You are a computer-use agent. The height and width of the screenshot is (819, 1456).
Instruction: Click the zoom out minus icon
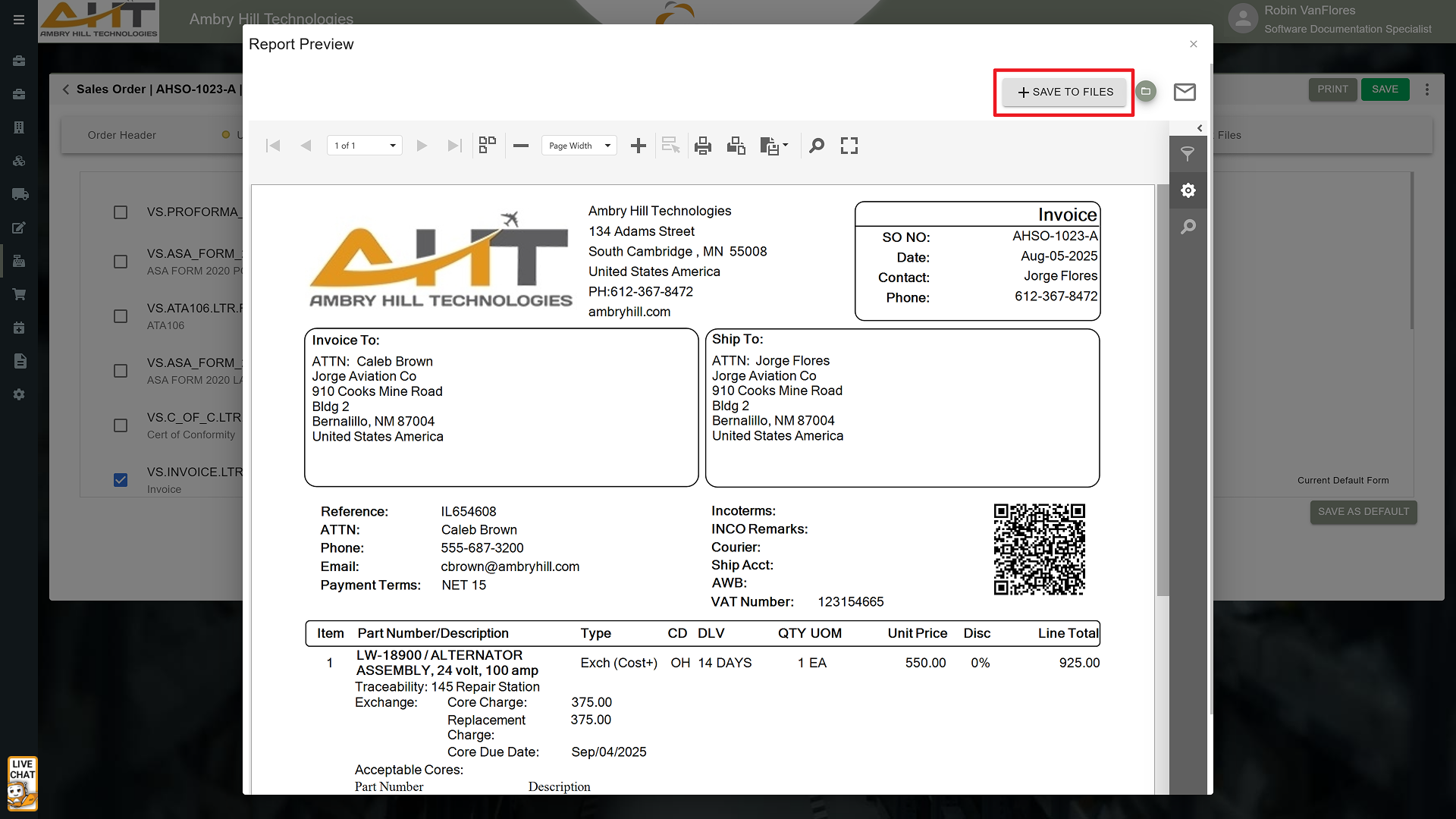(521, 146)
